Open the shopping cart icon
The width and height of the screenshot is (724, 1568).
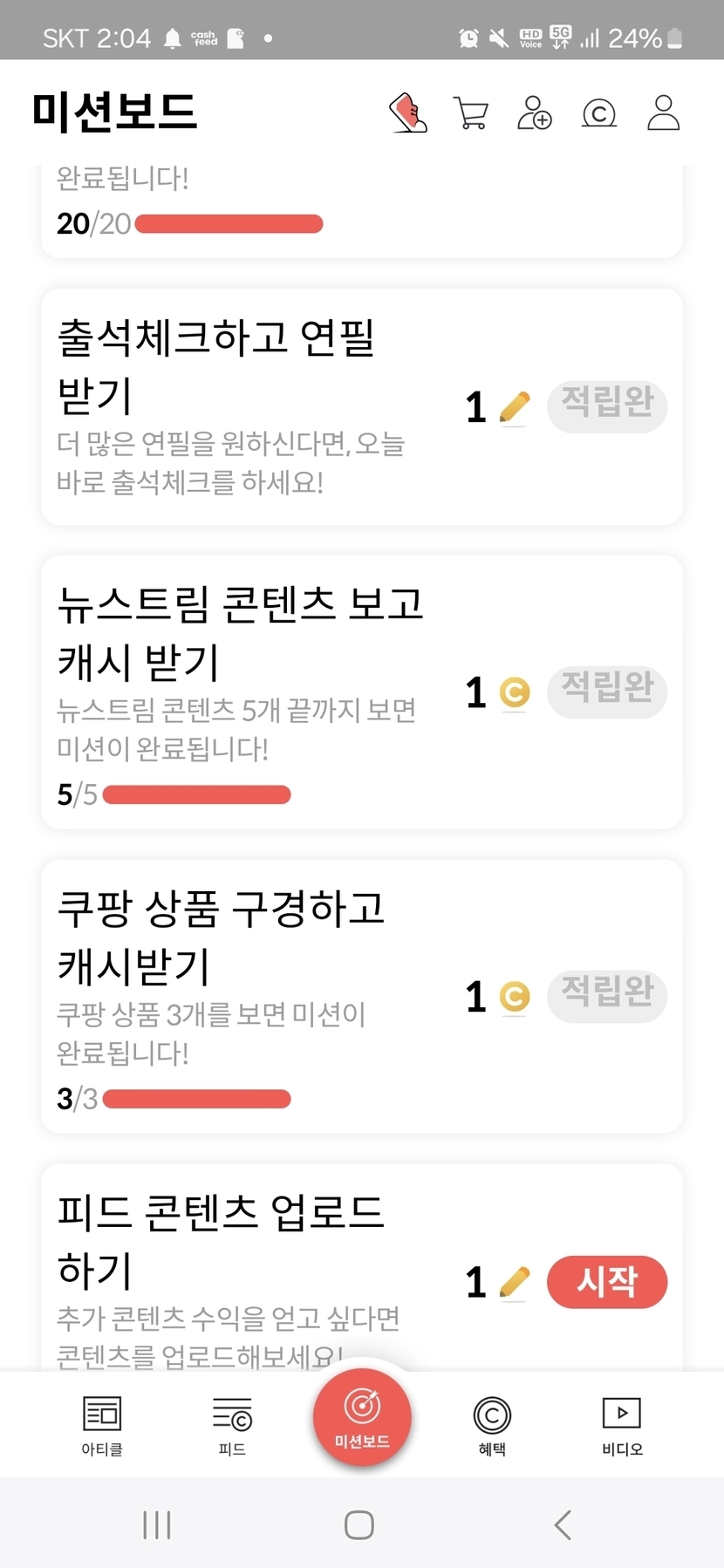coord(471,113)
